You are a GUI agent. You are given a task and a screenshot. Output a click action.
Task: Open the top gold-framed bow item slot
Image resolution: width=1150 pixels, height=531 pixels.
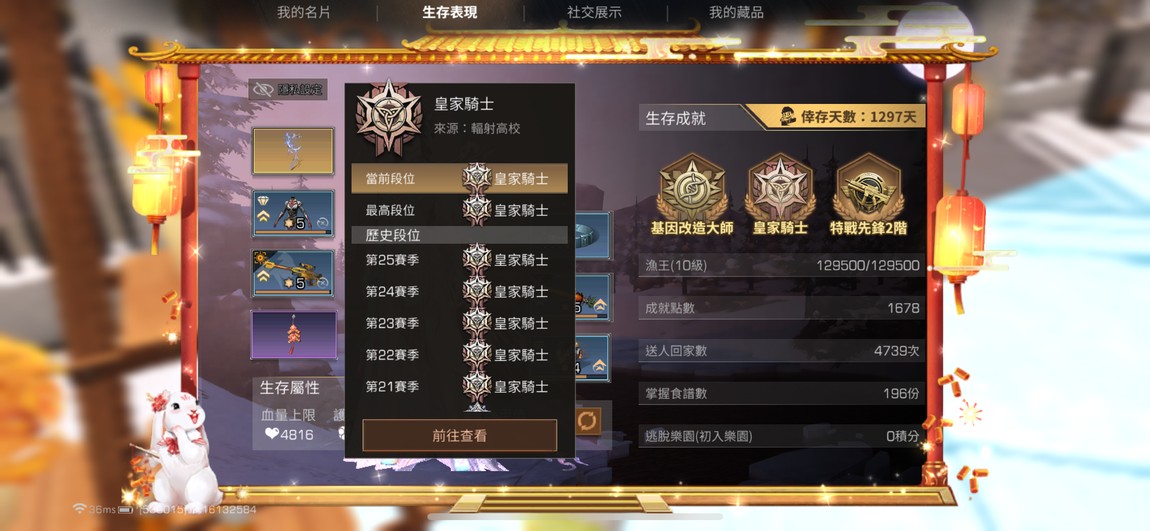click(293, 150)
